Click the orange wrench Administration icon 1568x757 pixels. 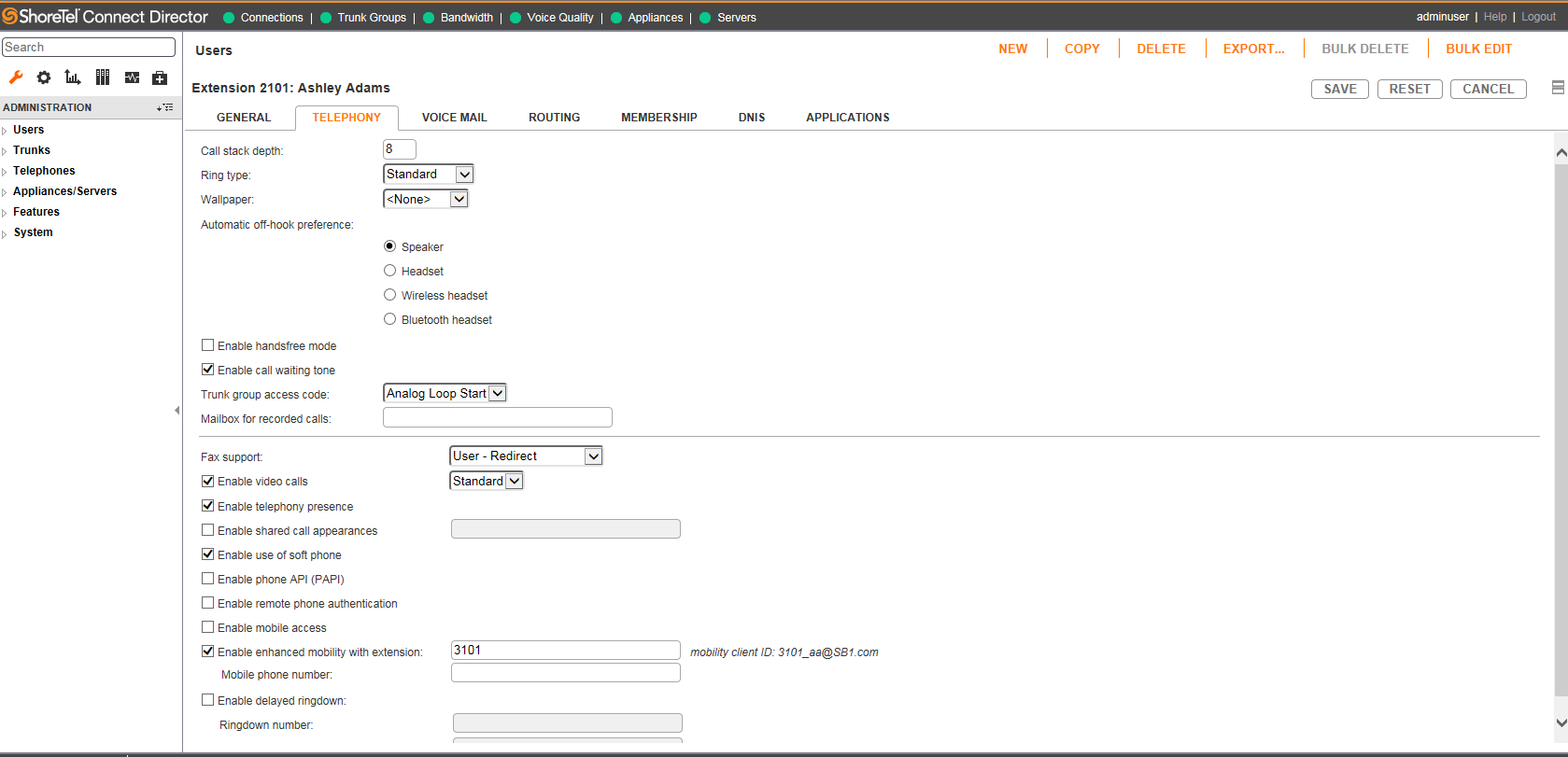(16, 77)
